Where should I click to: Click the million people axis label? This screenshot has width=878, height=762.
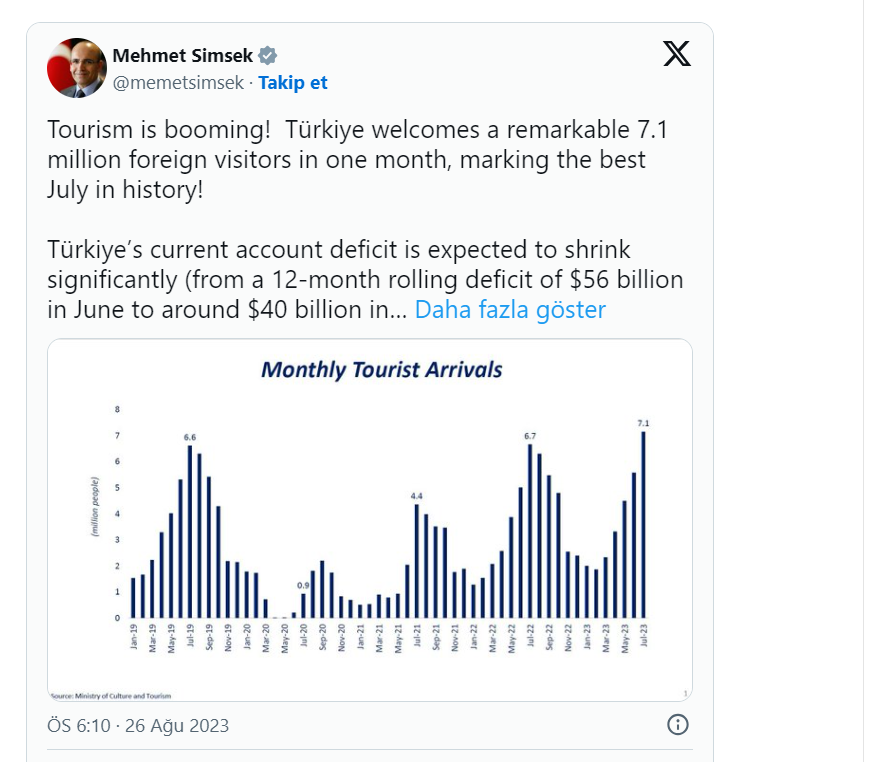pos(95,507)
